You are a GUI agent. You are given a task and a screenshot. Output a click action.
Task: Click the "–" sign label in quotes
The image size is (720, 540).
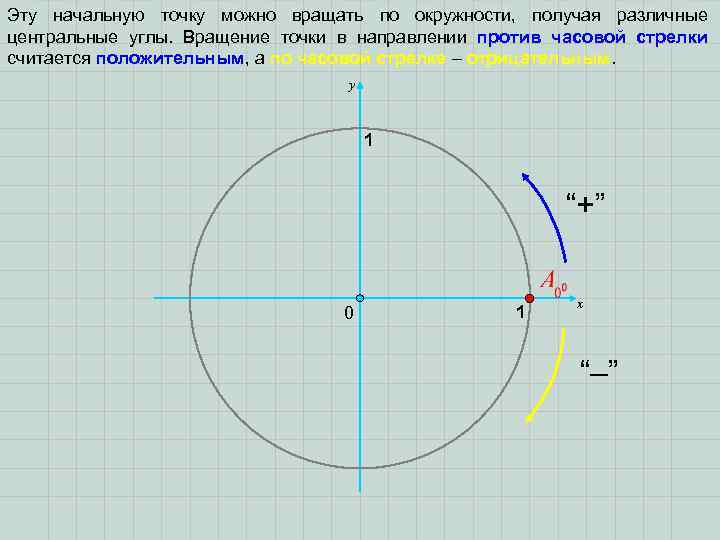click(599, 369)
